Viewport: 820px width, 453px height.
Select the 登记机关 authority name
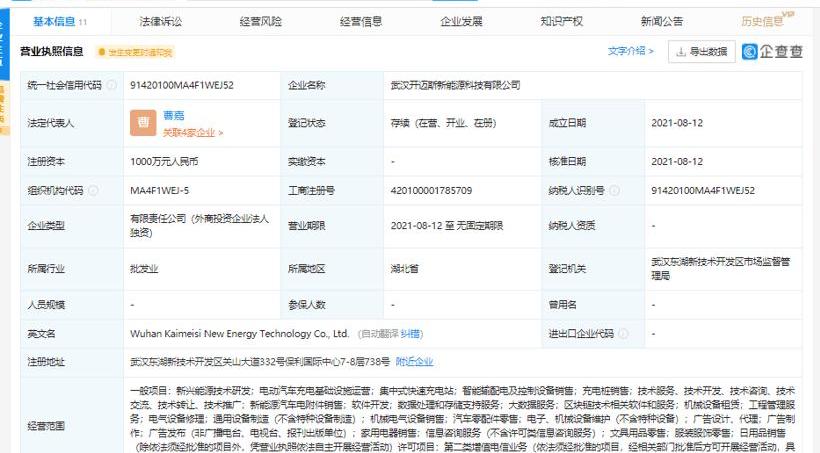pos(721,268)
